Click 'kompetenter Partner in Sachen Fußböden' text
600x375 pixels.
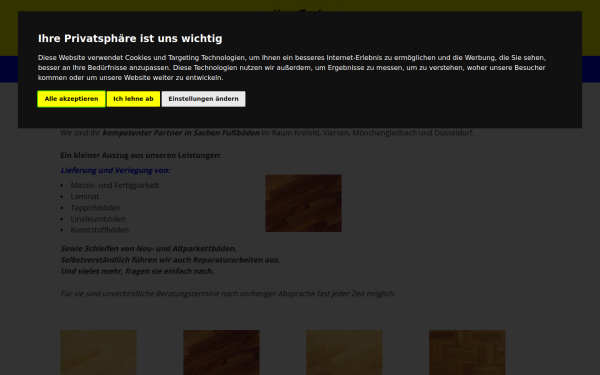(181, 133)
